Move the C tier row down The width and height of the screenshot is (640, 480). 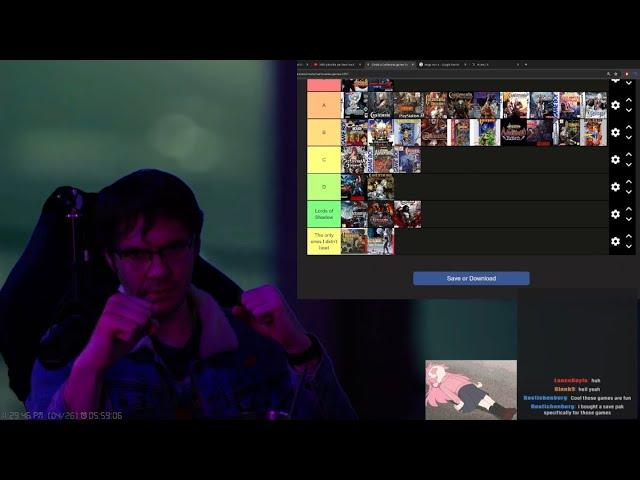pyautogui.click(x=629, y=165)
